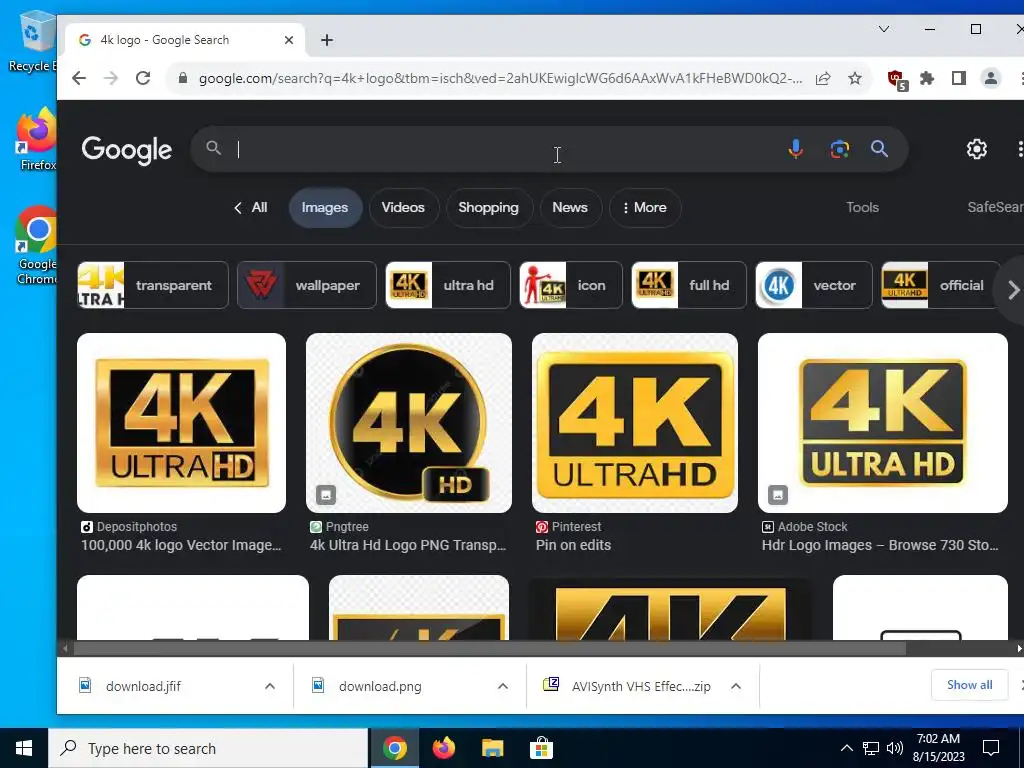Start voice search with microphone icon
1024x768 pixels.
795,149
